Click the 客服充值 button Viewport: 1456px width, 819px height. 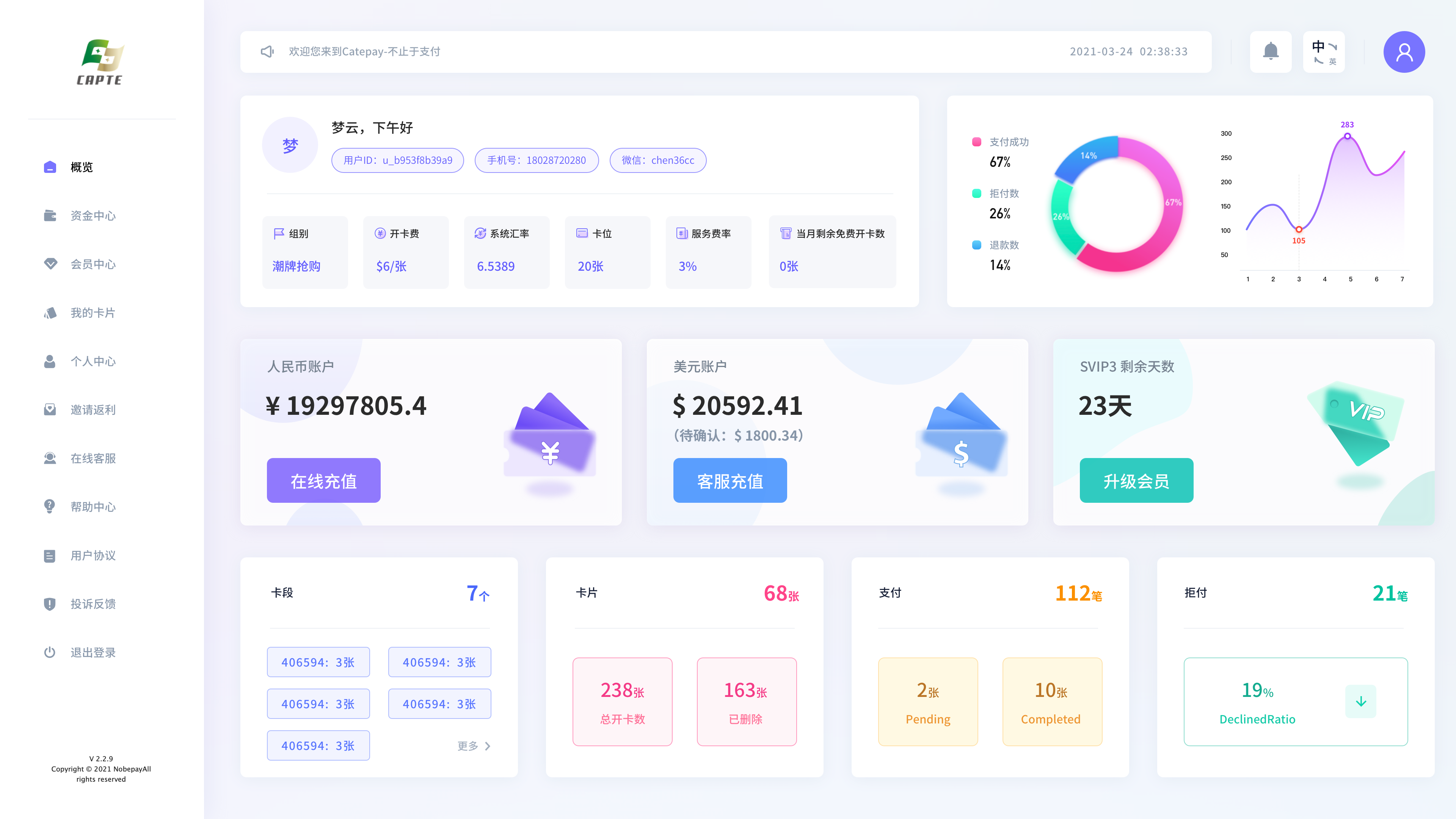click(x=730, y=480)
